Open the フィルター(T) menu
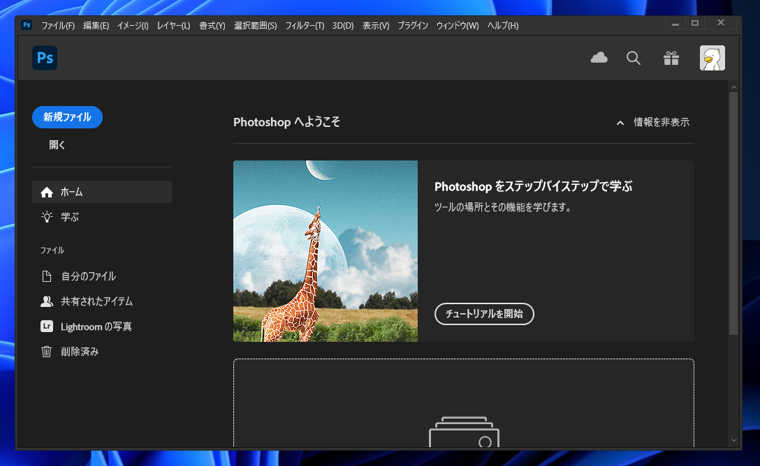 304,26
